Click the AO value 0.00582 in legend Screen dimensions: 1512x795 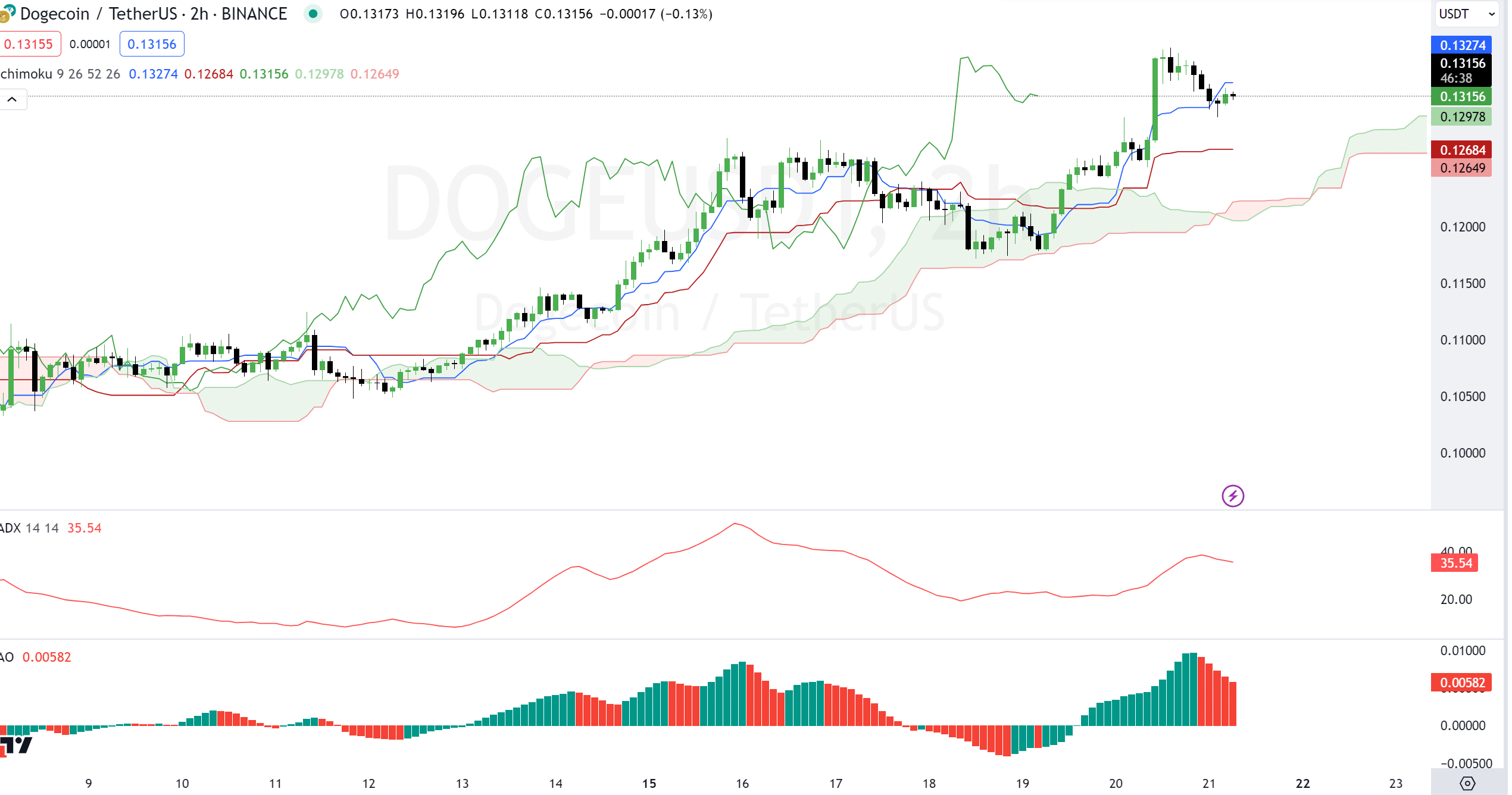pos(46,657)
